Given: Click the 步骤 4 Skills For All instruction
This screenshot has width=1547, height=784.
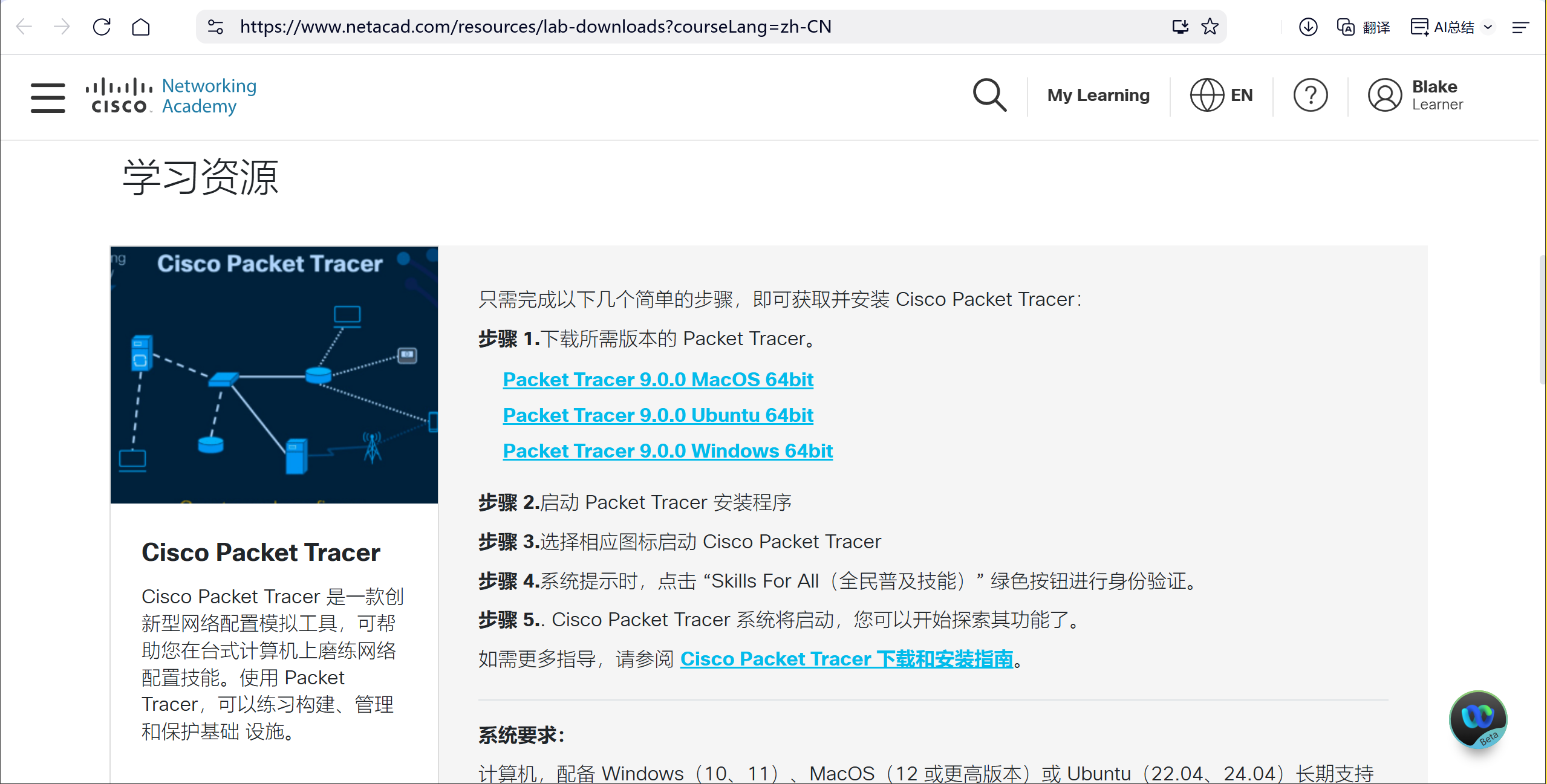Looking at the screenshot, I should click(838, 581).
